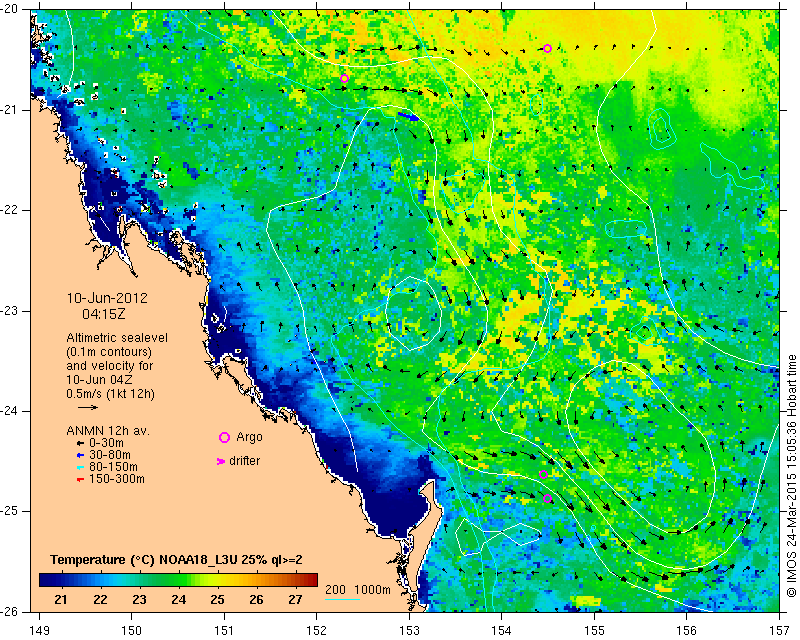
Task: Click the longitude axis label 152
Action: pos(317,631)
